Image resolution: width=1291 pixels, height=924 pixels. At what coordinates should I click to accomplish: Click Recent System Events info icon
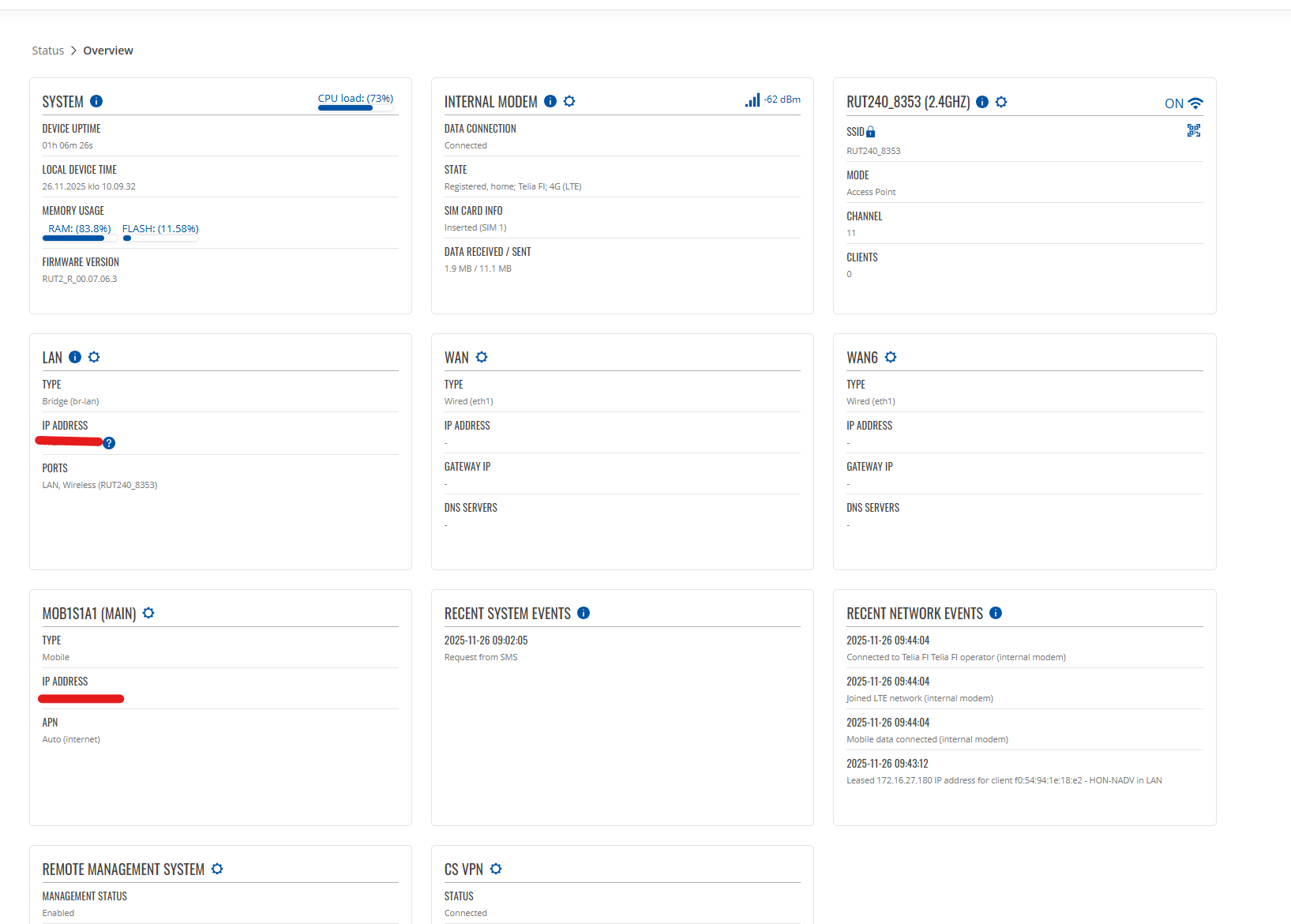click(584, 613)
